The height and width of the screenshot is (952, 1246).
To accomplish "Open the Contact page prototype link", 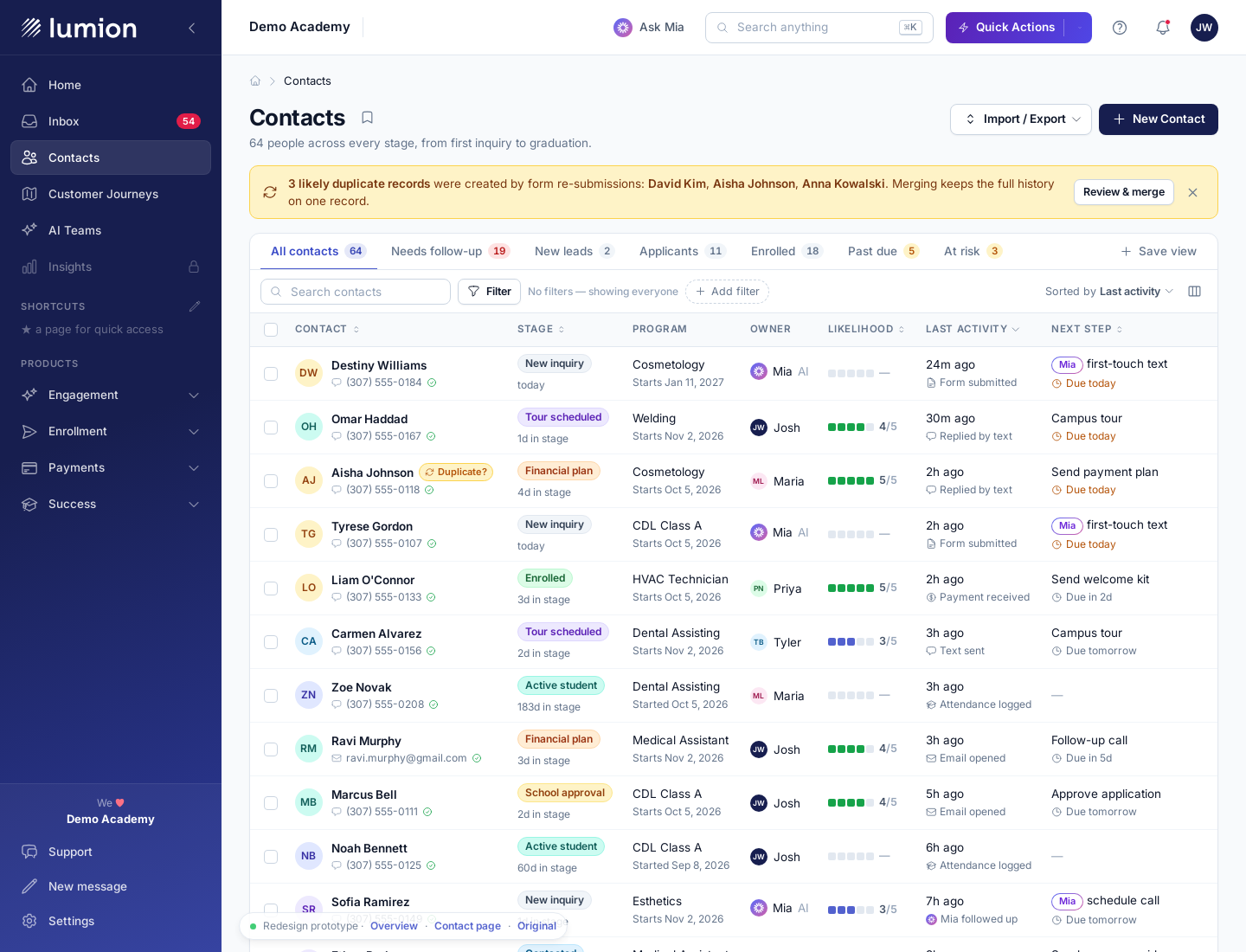I will [x=467, y=926].
